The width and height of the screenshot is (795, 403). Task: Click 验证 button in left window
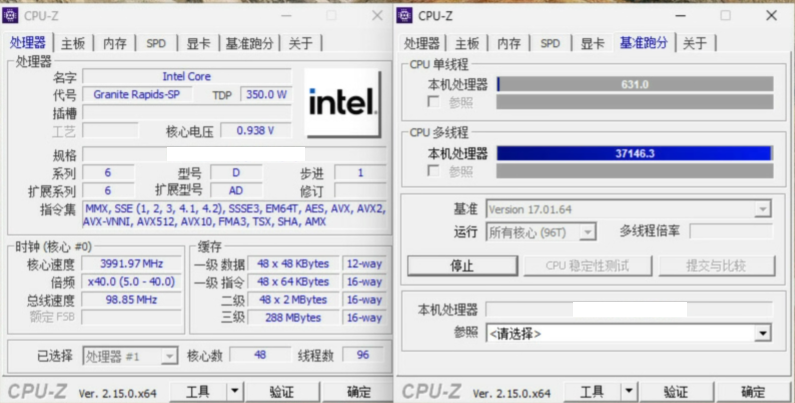(281, 391)
